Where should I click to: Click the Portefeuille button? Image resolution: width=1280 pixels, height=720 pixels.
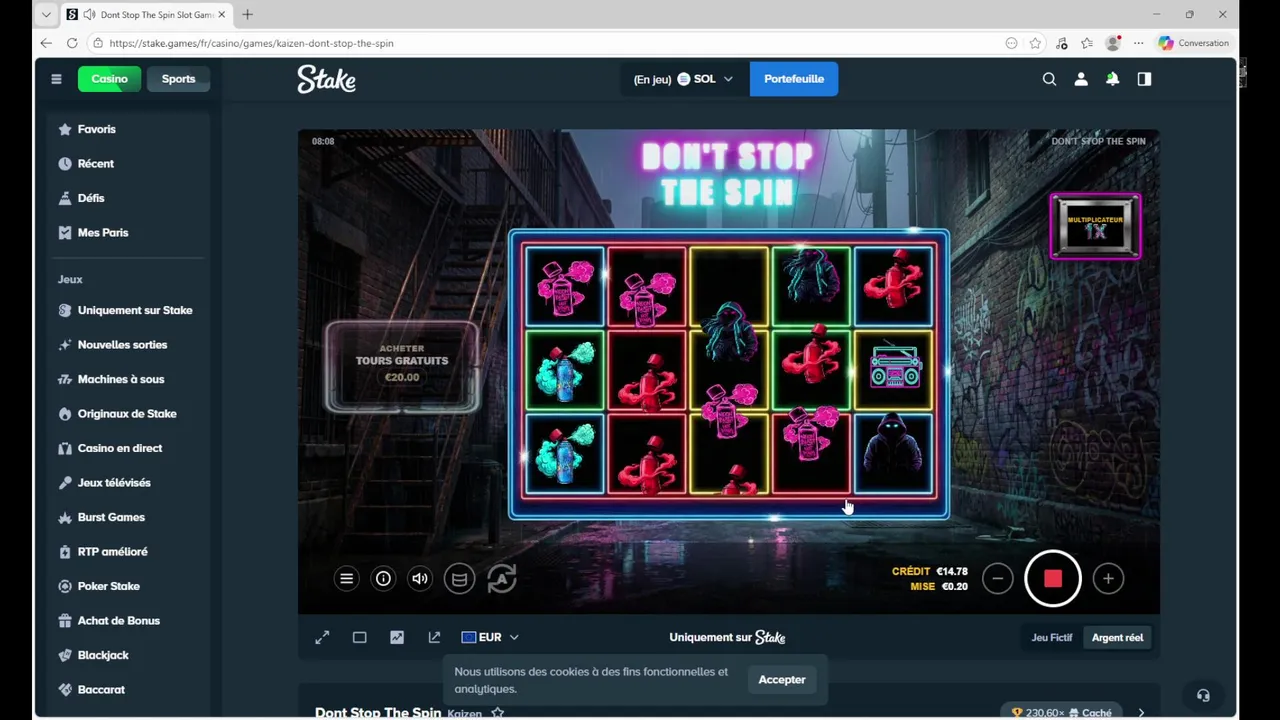click(x=794, y=79)
